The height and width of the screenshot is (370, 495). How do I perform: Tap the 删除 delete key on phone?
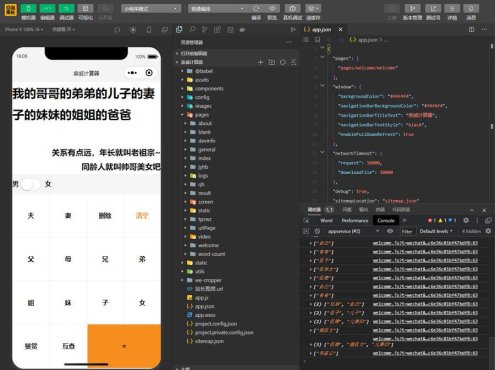click(x=105, y=215)
